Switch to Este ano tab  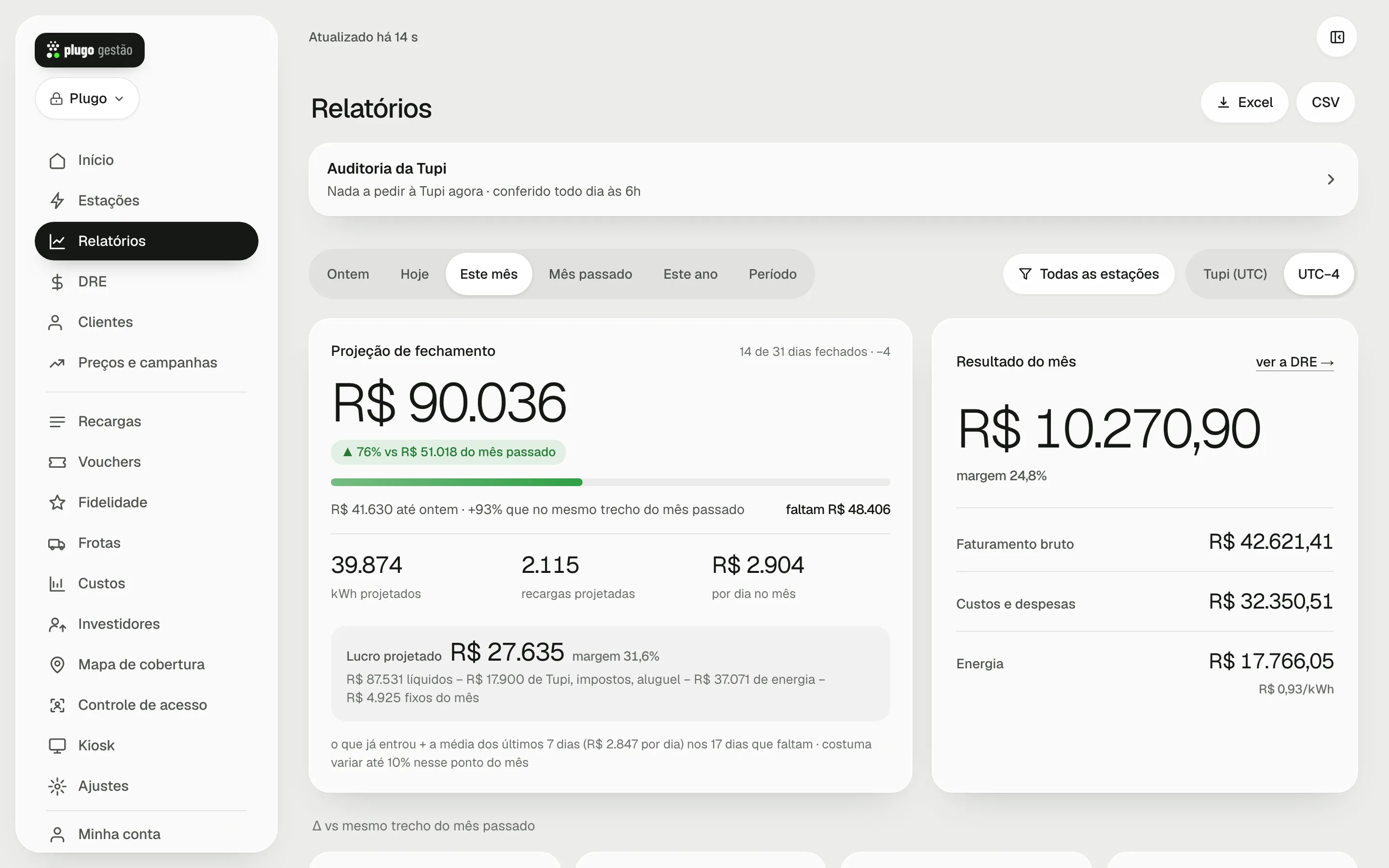[690, 274]
